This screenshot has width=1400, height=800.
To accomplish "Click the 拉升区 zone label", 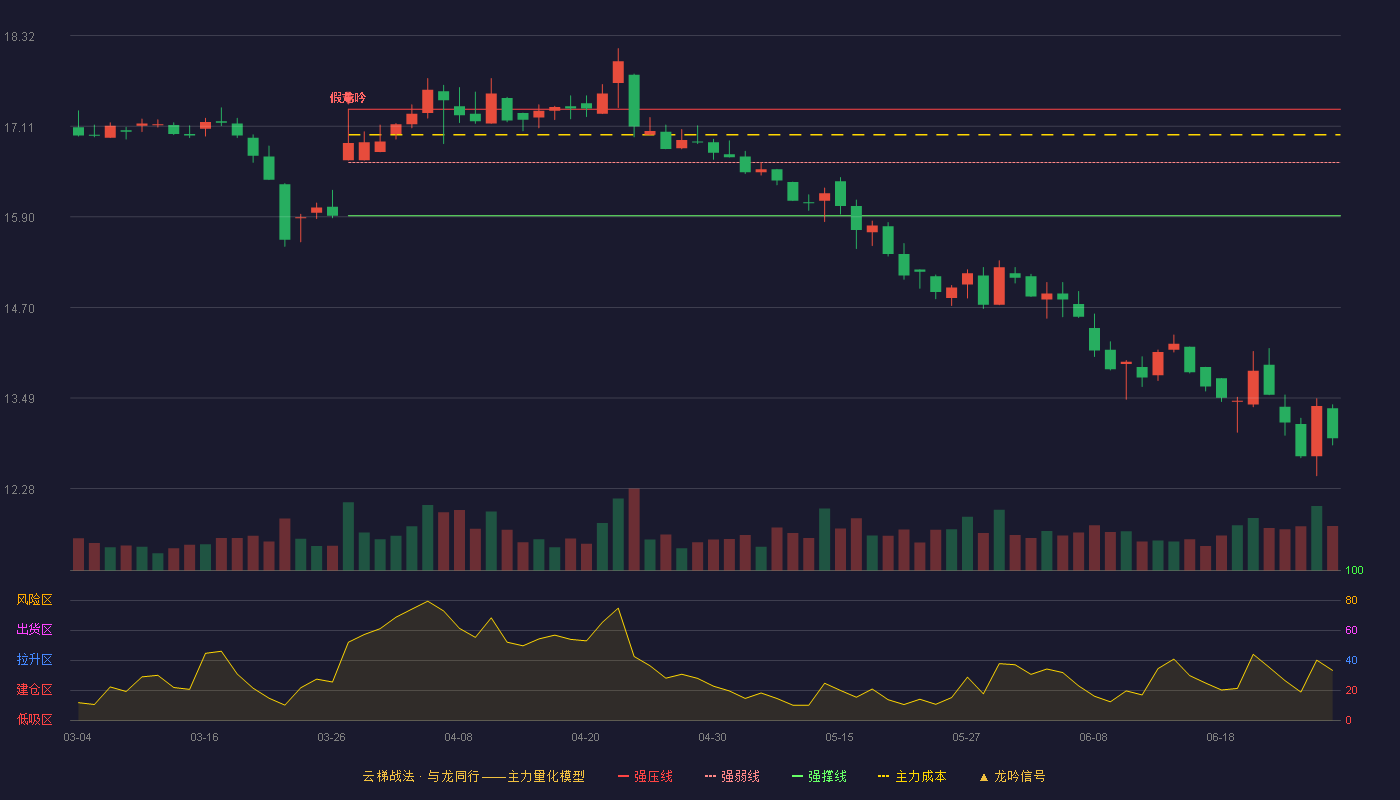I will pos(34,660).
